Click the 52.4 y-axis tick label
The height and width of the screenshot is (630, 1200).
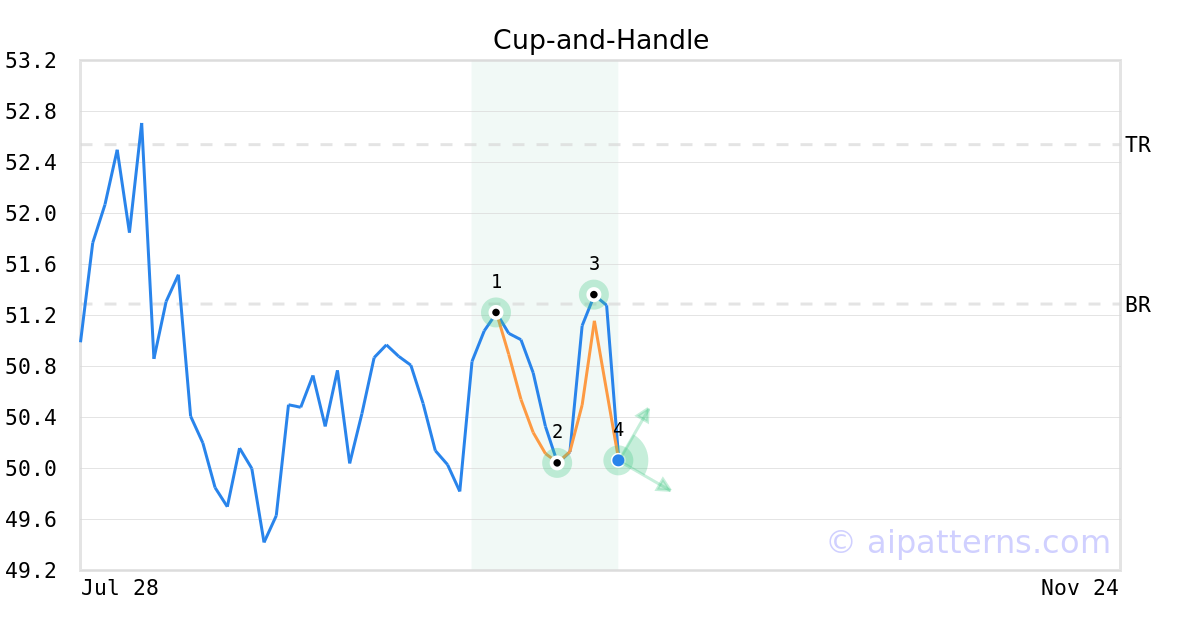pyautogui.click(x=31, y=163)
